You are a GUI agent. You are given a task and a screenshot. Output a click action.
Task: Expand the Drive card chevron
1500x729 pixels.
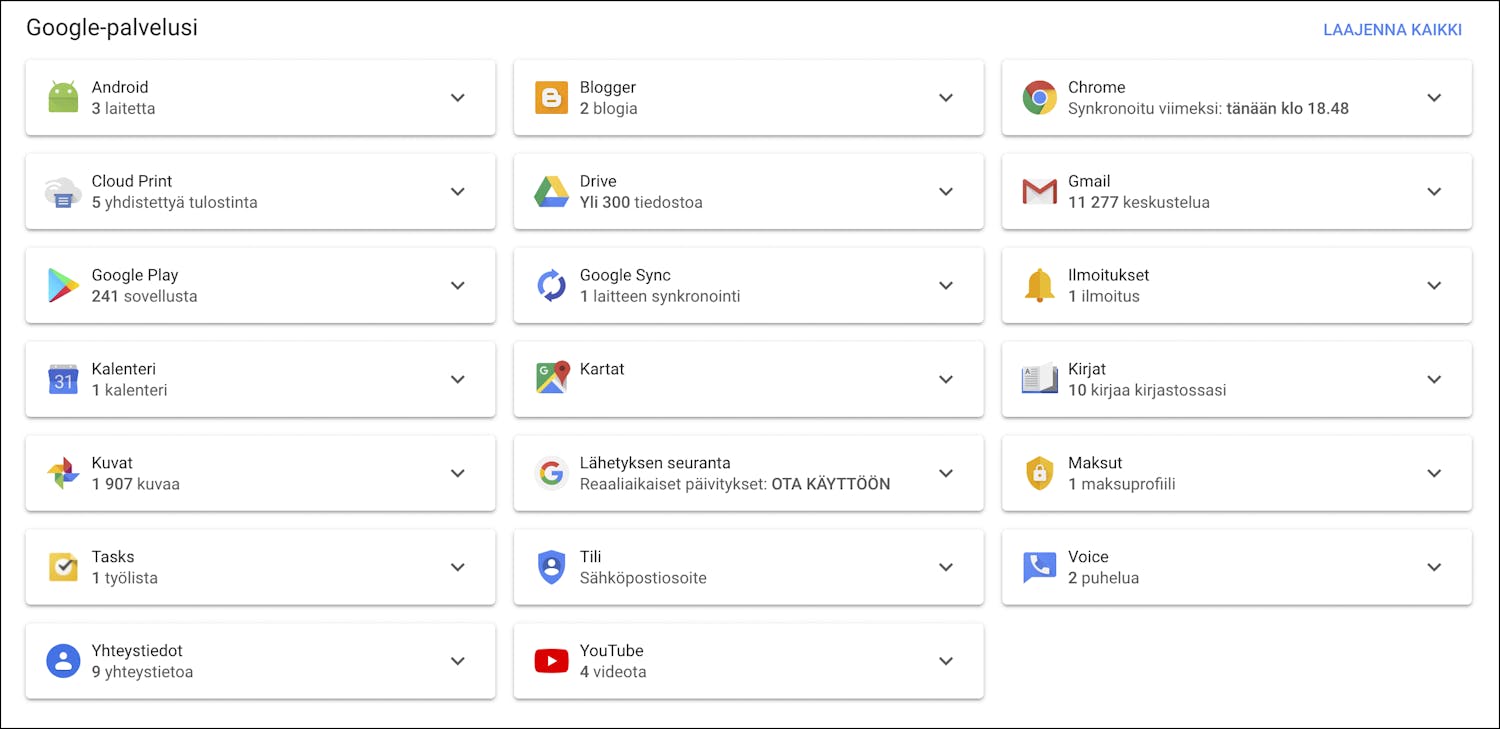tap(946, 192)
